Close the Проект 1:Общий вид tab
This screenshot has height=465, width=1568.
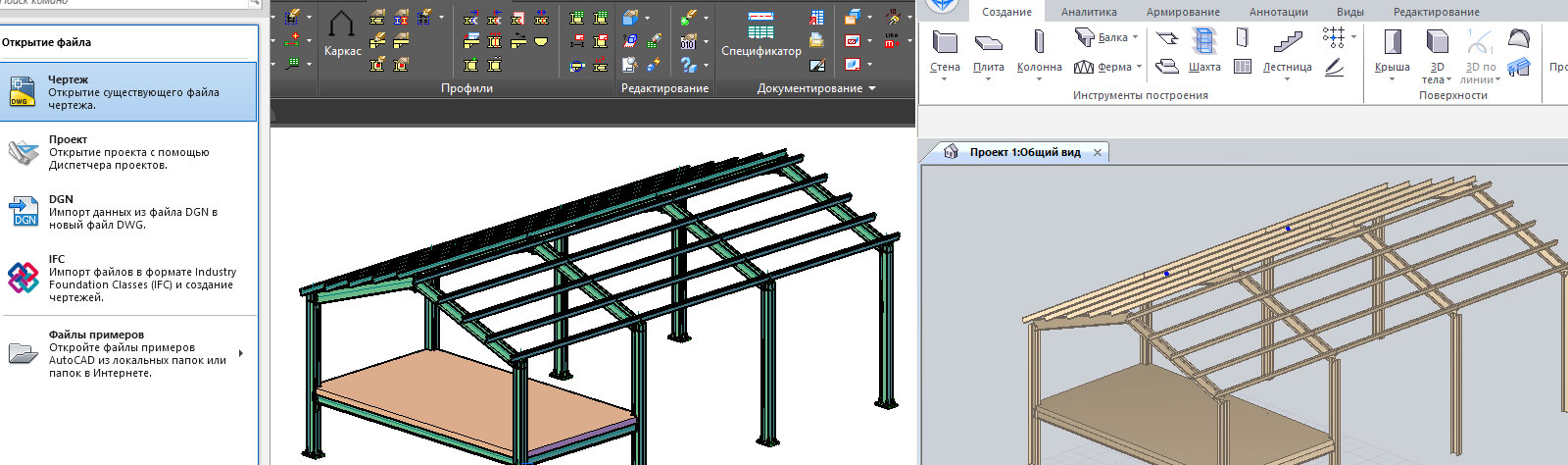[1098, 153]
